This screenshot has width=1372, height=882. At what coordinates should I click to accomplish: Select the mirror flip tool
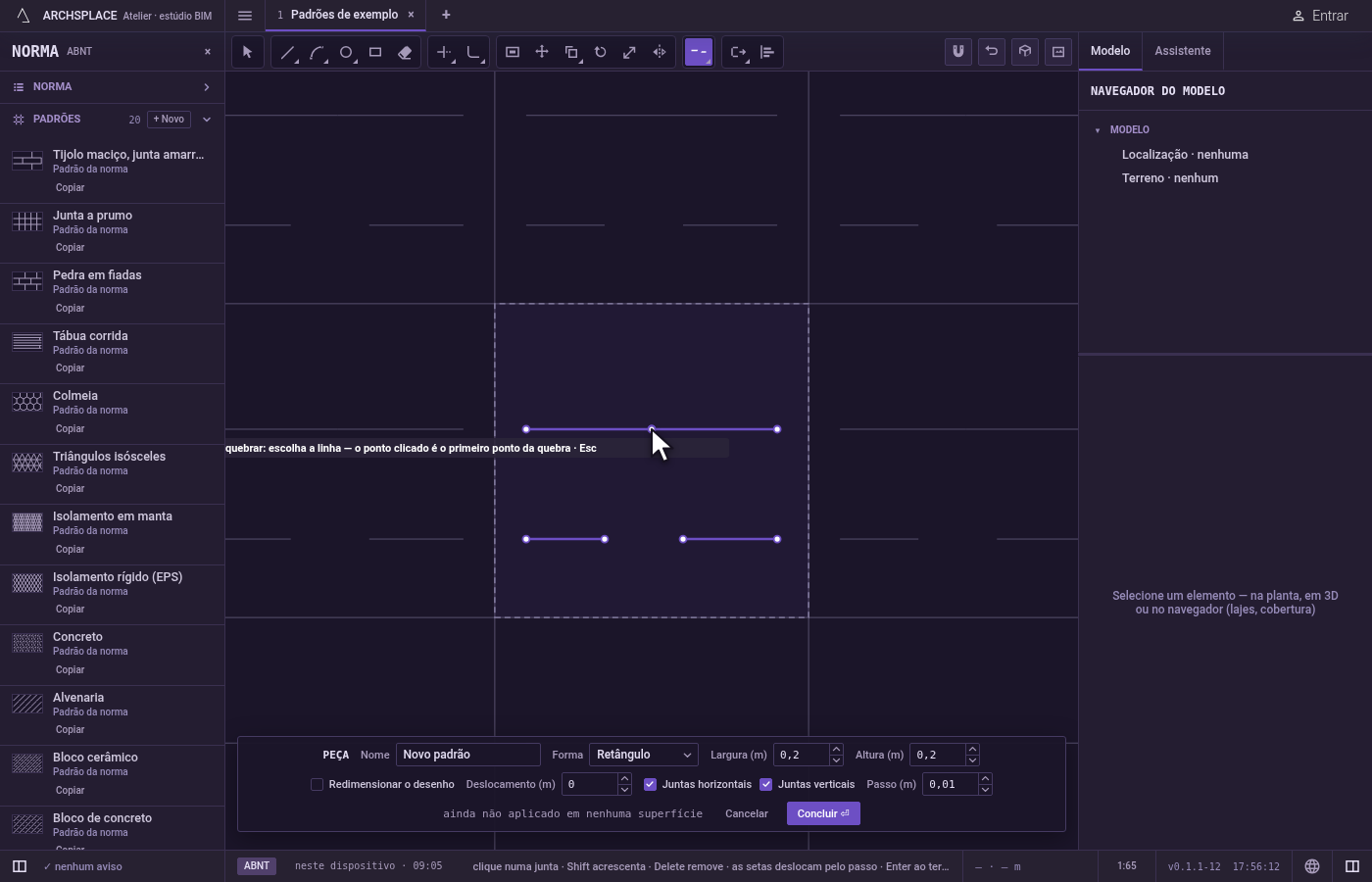click(x=660, y=52)
